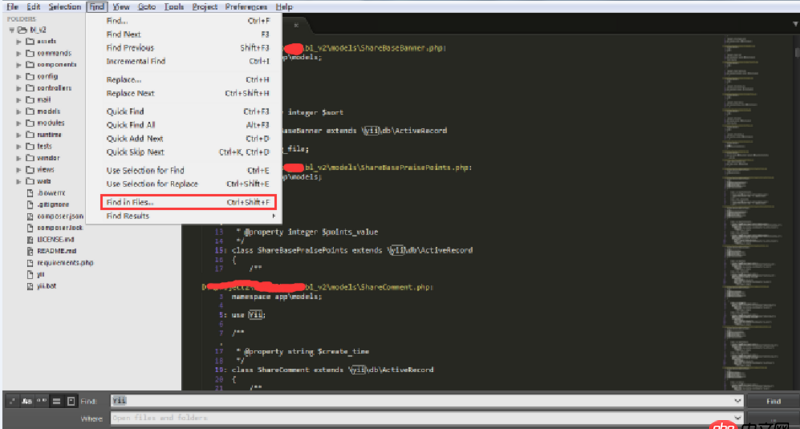This screenshot has height=429, width=800.
Task: Open the Tools menu
Action: click(x=174, y=7)
